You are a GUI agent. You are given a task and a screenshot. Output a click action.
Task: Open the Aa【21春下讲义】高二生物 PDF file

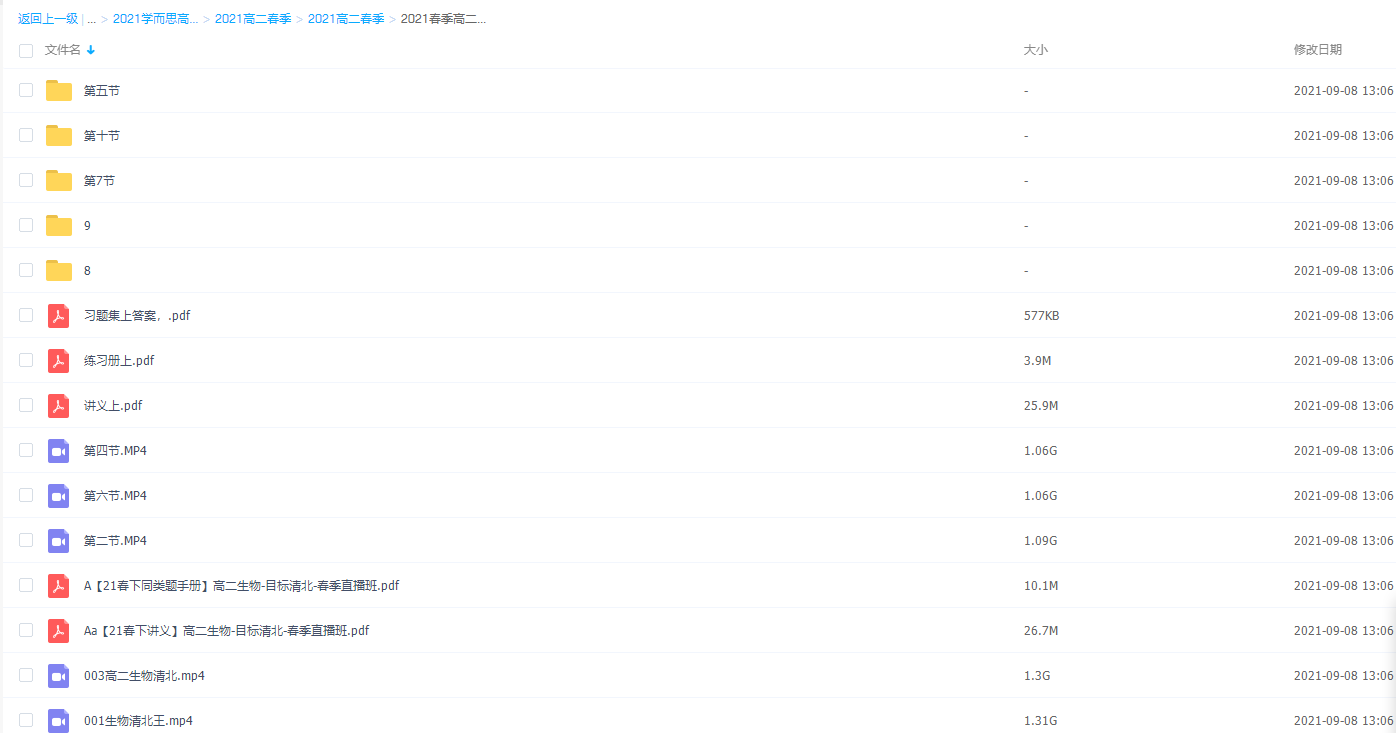227,631
